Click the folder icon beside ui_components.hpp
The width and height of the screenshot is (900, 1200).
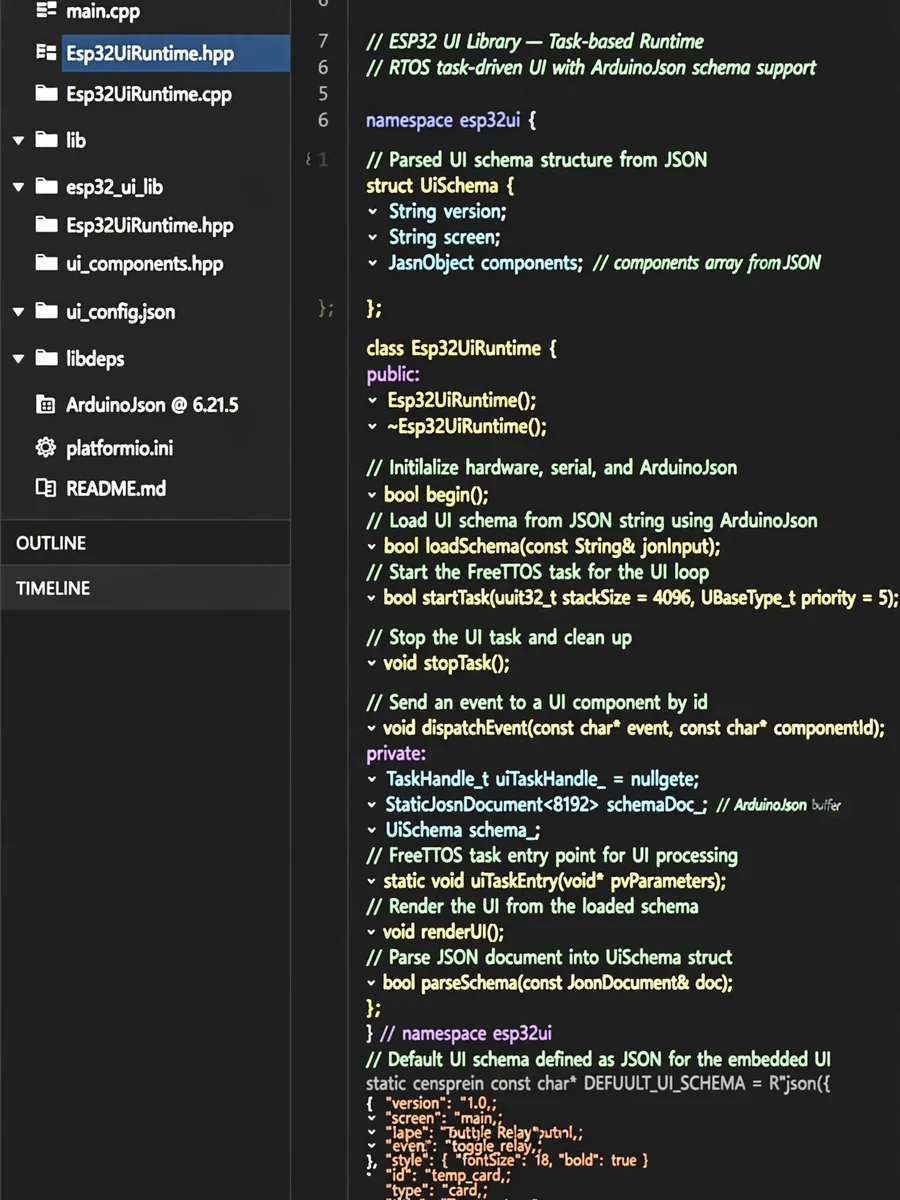click(46, 264)
